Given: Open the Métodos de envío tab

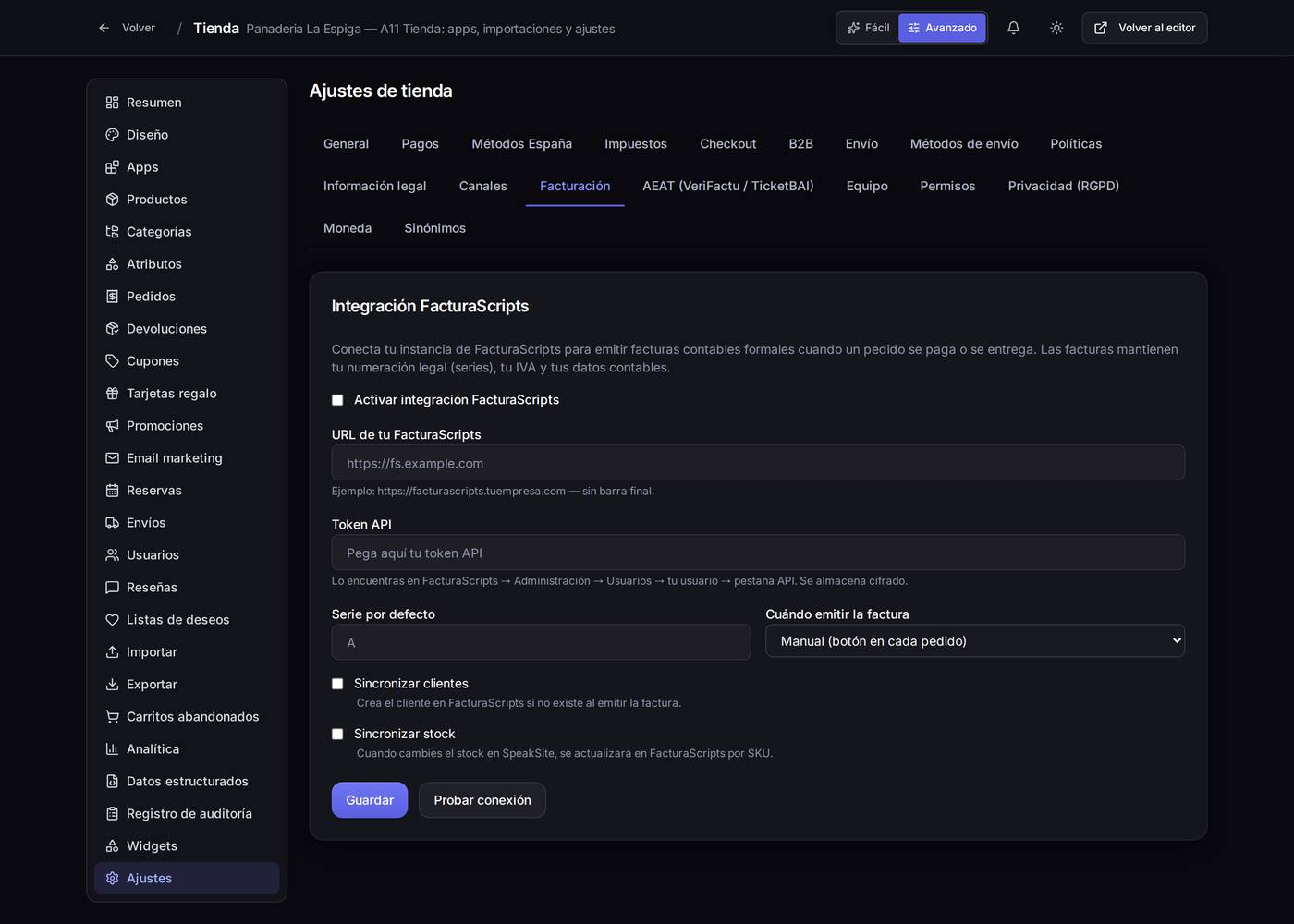Looking at the screenshot, I should pos(964,144).
